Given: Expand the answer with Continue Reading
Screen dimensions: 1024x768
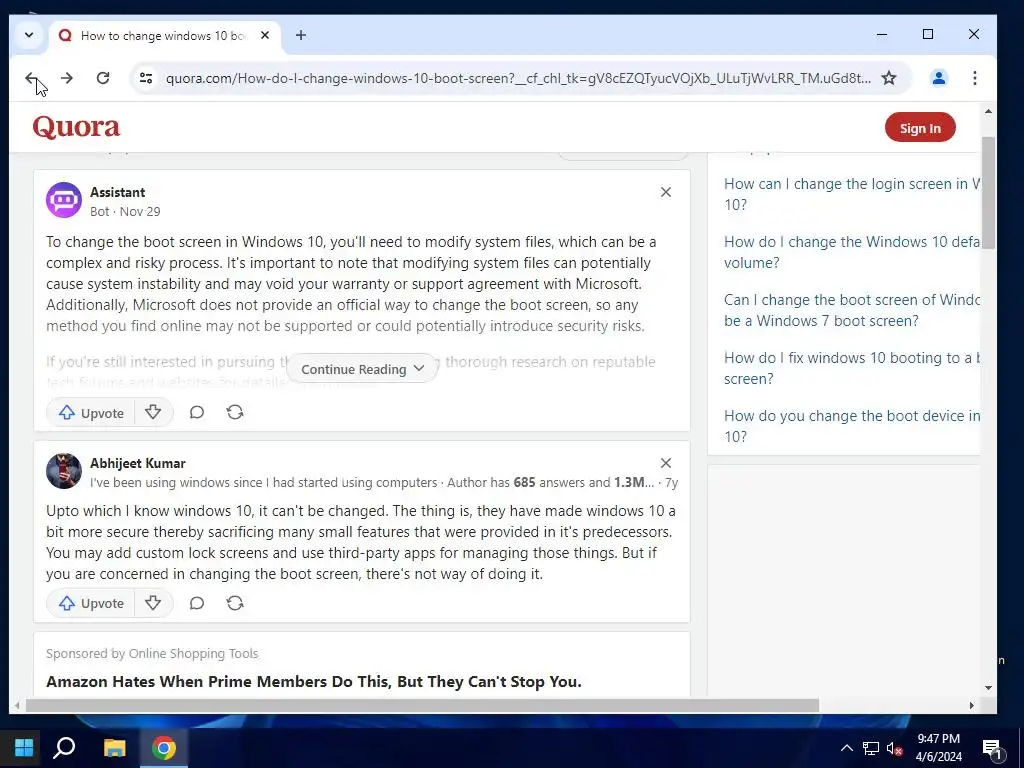Looking at the screenshot, I should pos(362,369).
